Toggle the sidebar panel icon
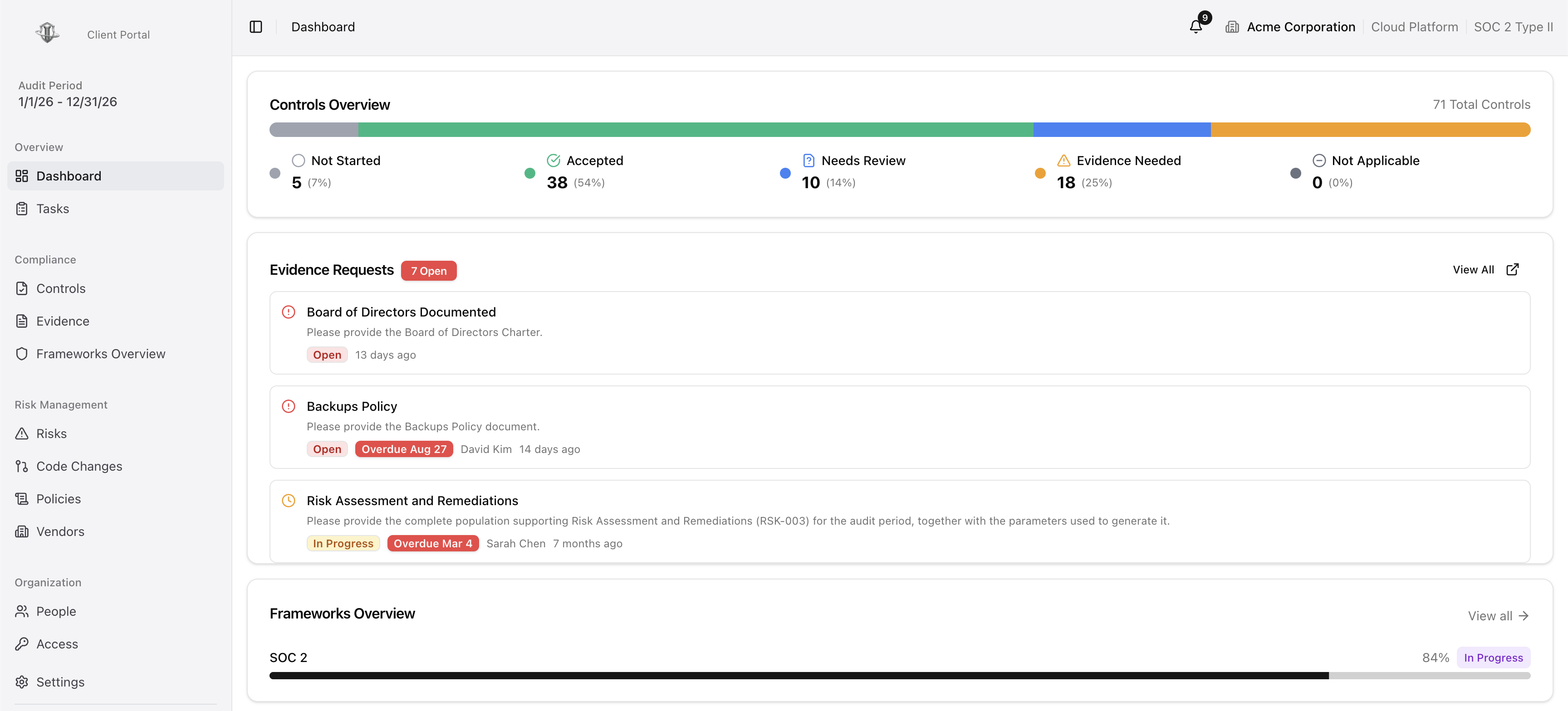Image resolution: width=1568 pixels, height=711 pixels. tap(255, 27)
